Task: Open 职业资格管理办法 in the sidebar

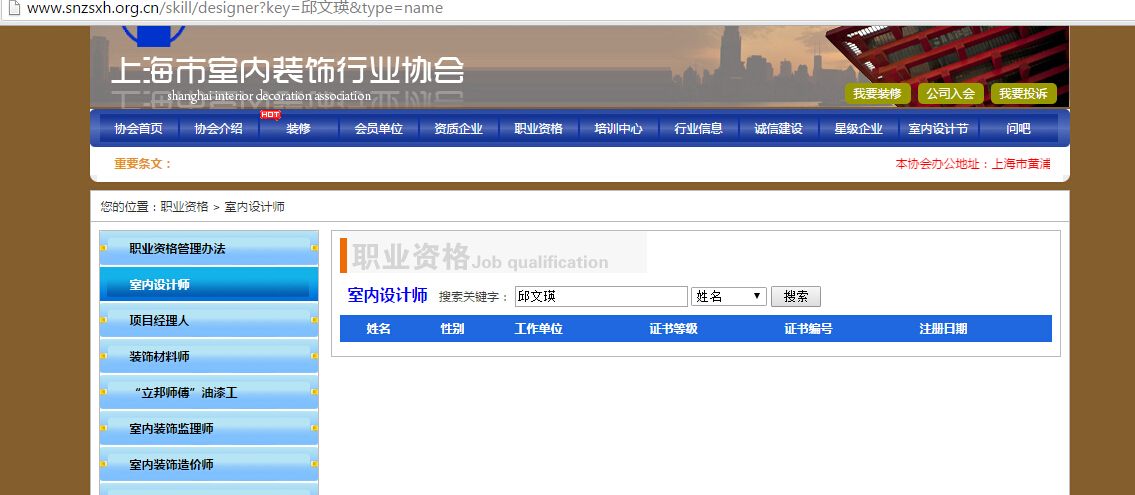Action: point(177,249)
